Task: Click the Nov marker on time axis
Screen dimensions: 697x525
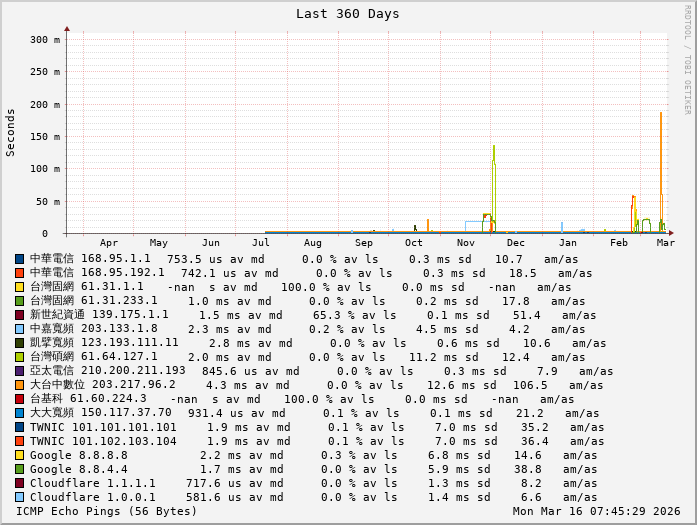Action: pyautogui.click(x=466, y=243)
